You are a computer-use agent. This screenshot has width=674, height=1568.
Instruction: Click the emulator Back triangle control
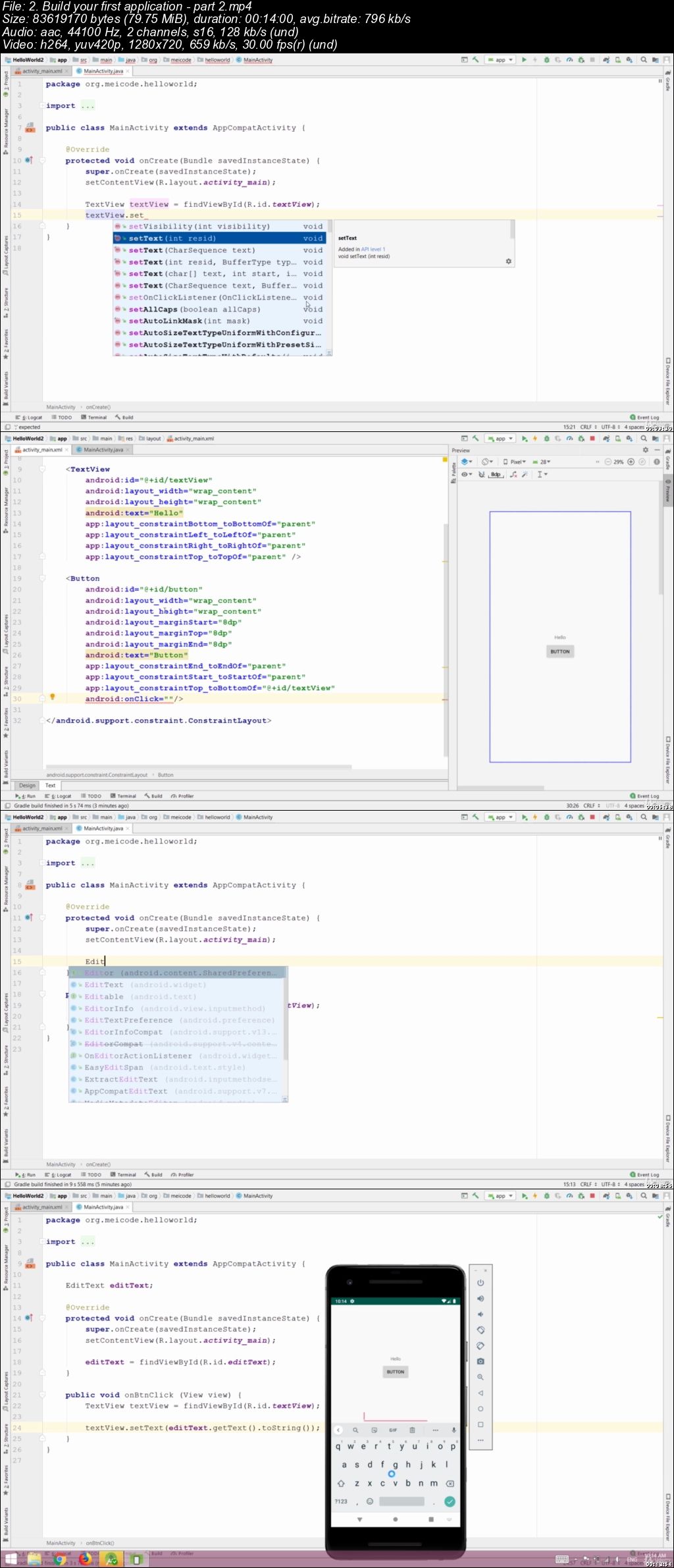480,1393
